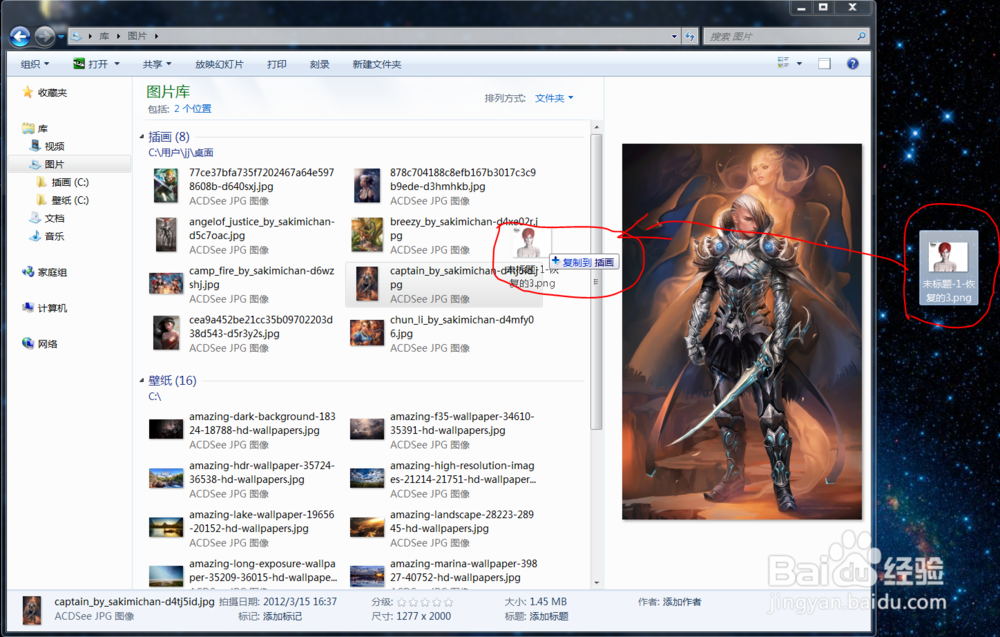Go back with the blue Back arrow
This screenshot has width=1000, height=637.
pyautogui.click(x=20, y=36)
